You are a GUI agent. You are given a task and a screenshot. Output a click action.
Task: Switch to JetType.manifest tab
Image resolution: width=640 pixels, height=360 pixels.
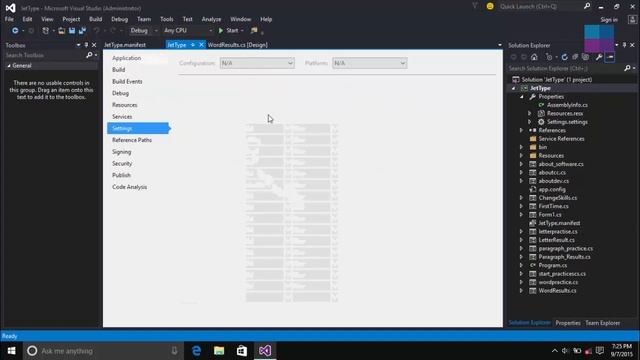125,45
